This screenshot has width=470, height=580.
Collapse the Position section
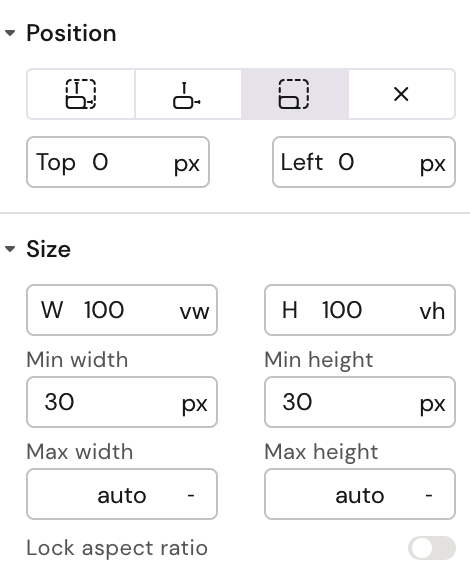point(10,33)
